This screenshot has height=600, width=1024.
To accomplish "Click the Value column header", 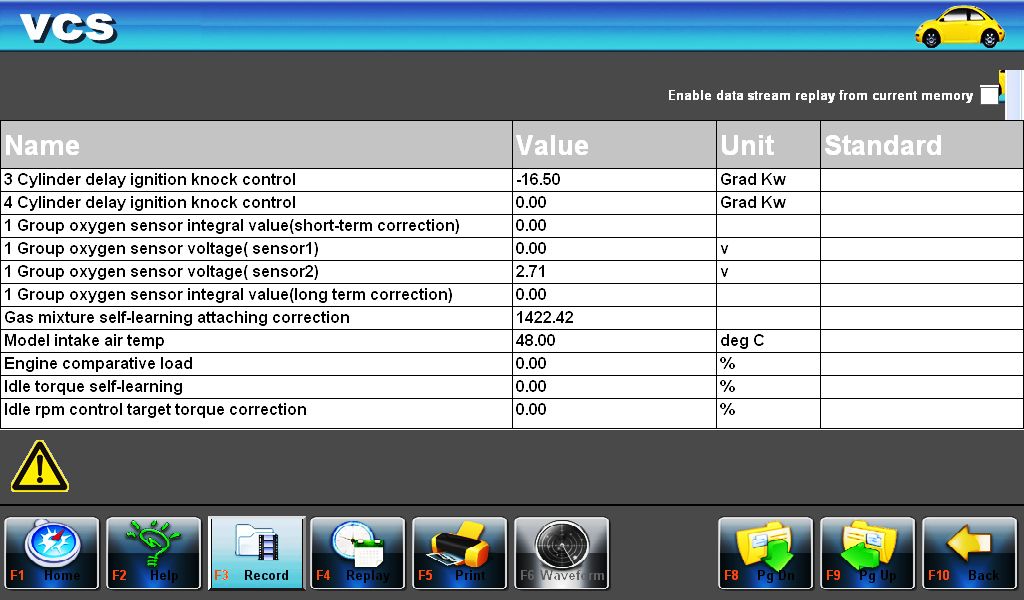I will coord(615,144).
